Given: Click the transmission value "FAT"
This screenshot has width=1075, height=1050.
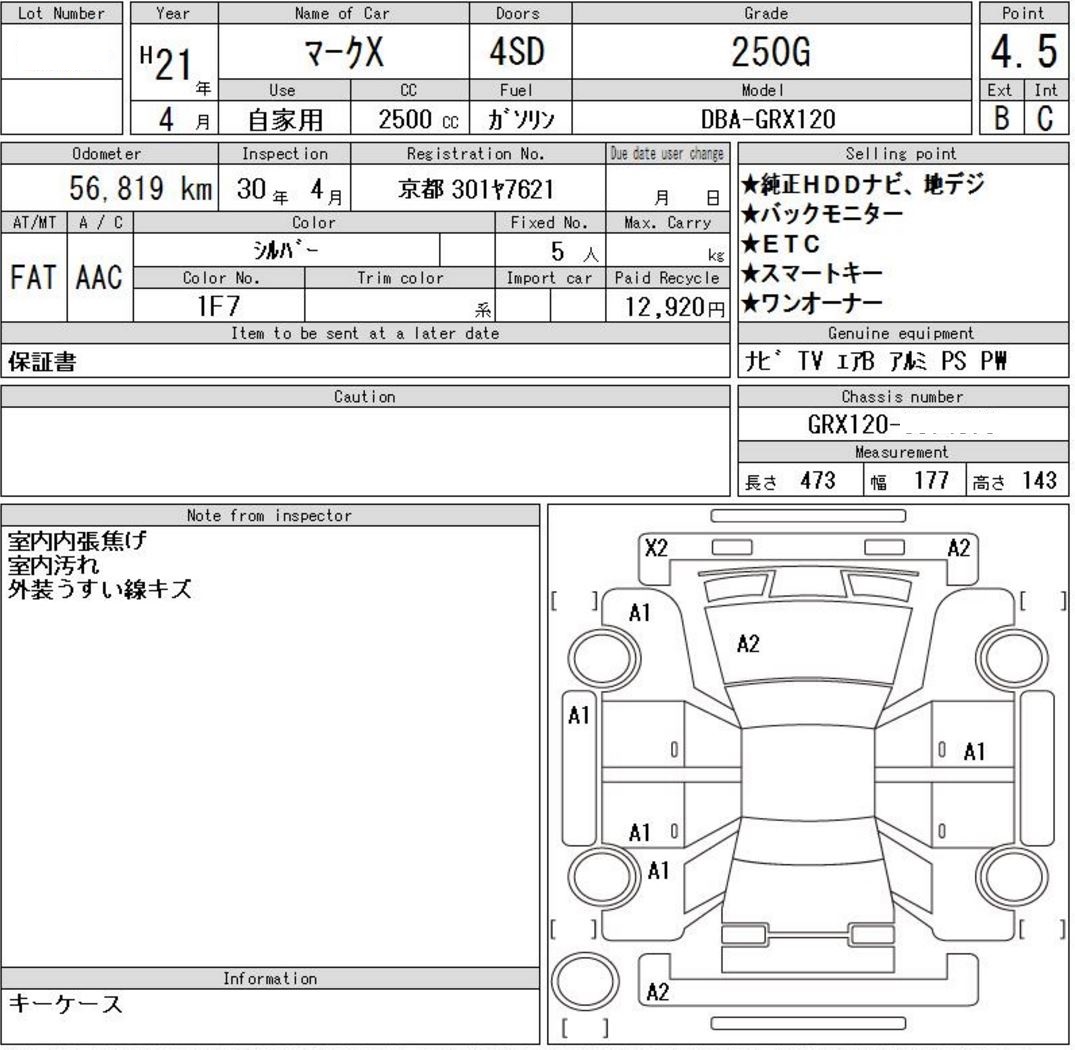Looking at the screenshot, I should pos(33,278).
